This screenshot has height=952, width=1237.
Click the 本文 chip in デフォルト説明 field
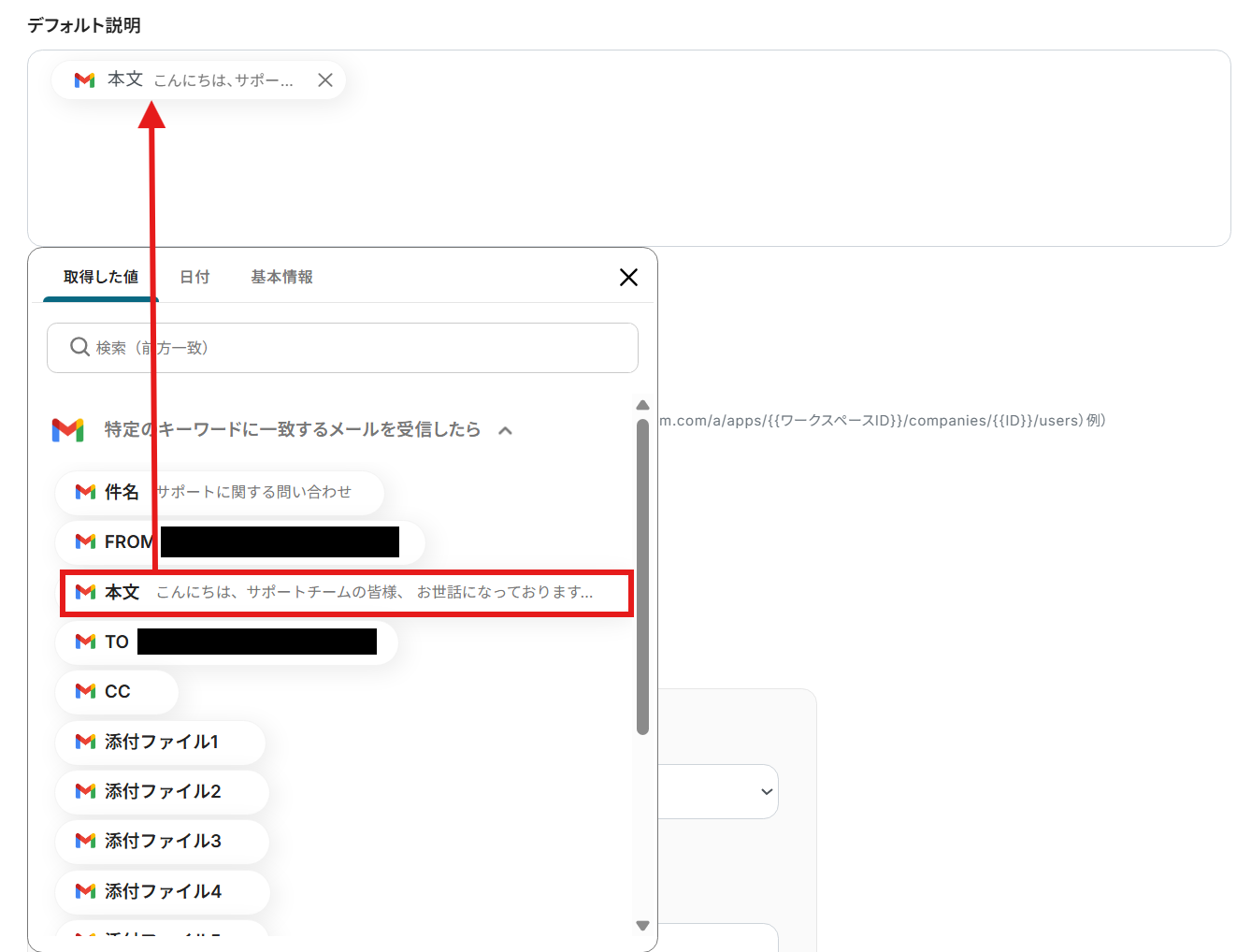198,80
